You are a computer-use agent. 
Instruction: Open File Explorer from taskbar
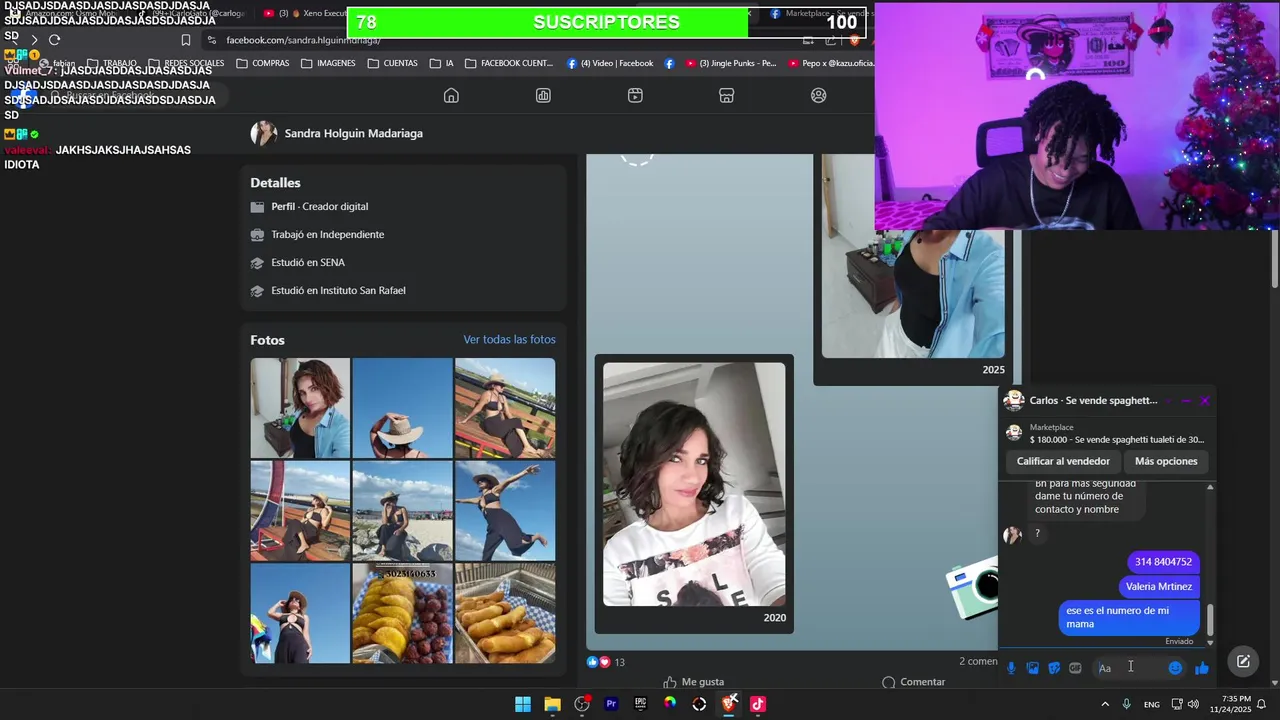(552, 704)
